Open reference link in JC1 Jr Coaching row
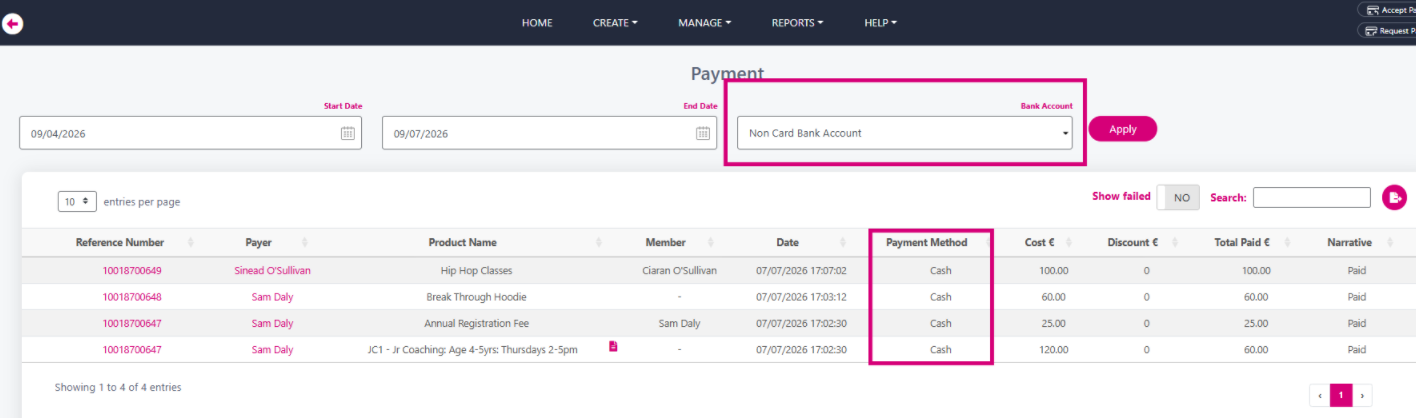Image resolution: width=1416 pixels, height=418 pixels. (132, 350)
